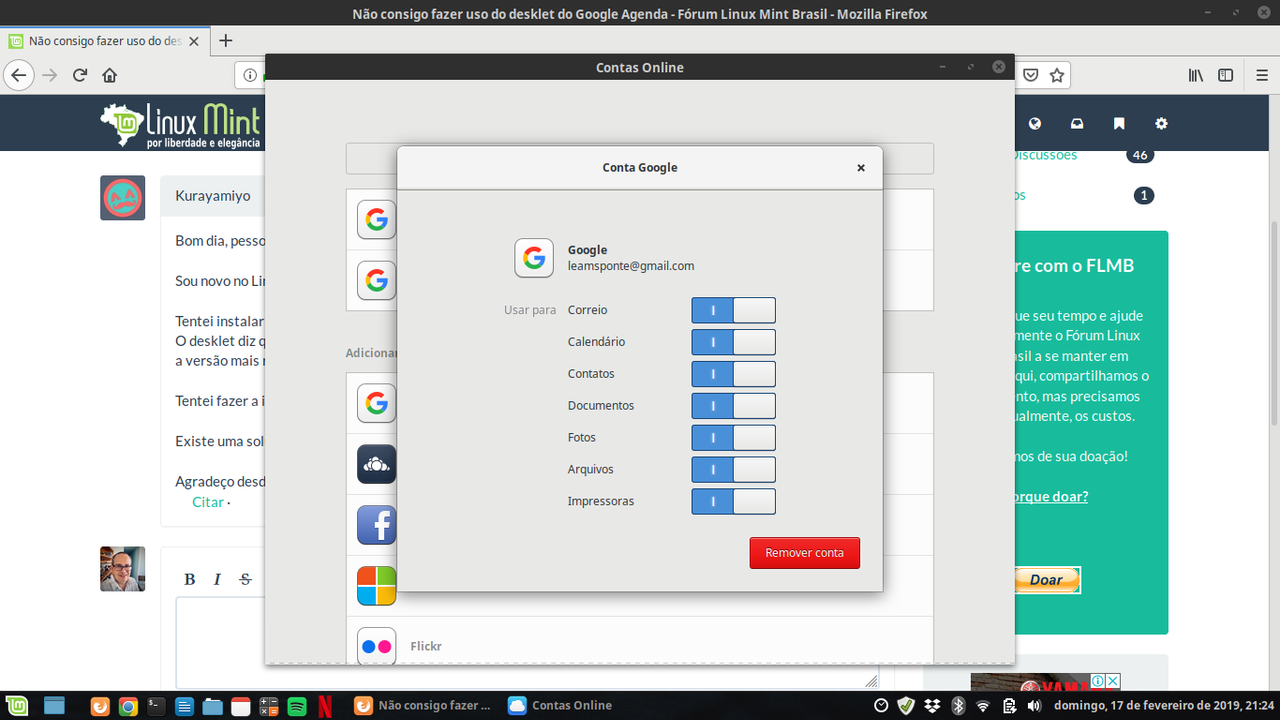Launch Netflix from the taskbar
The height and width of the screenshot is (720, 1280).
click(x=325, y=705)
